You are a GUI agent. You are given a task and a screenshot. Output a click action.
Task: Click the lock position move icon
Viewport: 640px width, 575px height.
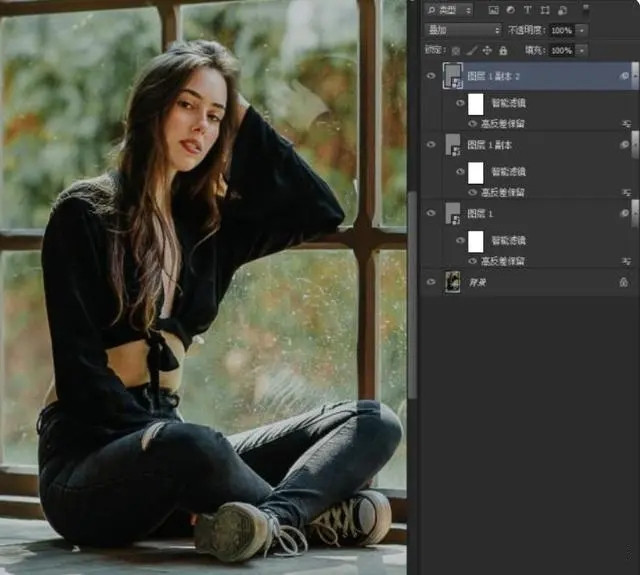[487, 50]
